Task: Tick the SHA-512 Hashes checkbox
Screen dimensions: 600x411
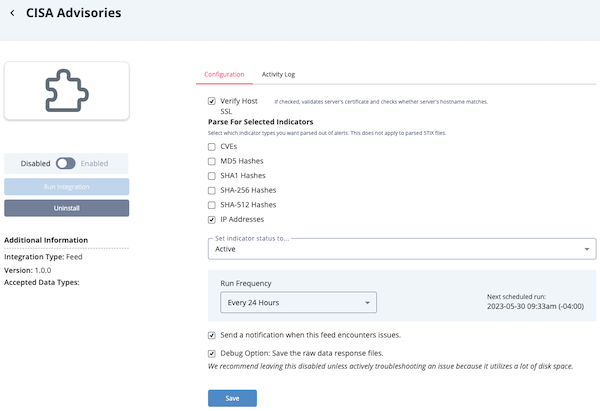Action: pyautogui.click(x=212, y=205)
